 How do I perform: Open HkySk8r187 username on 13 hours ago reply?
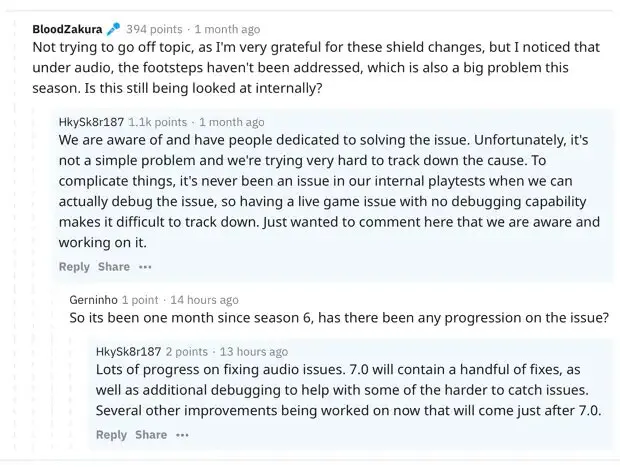[129, 352]
